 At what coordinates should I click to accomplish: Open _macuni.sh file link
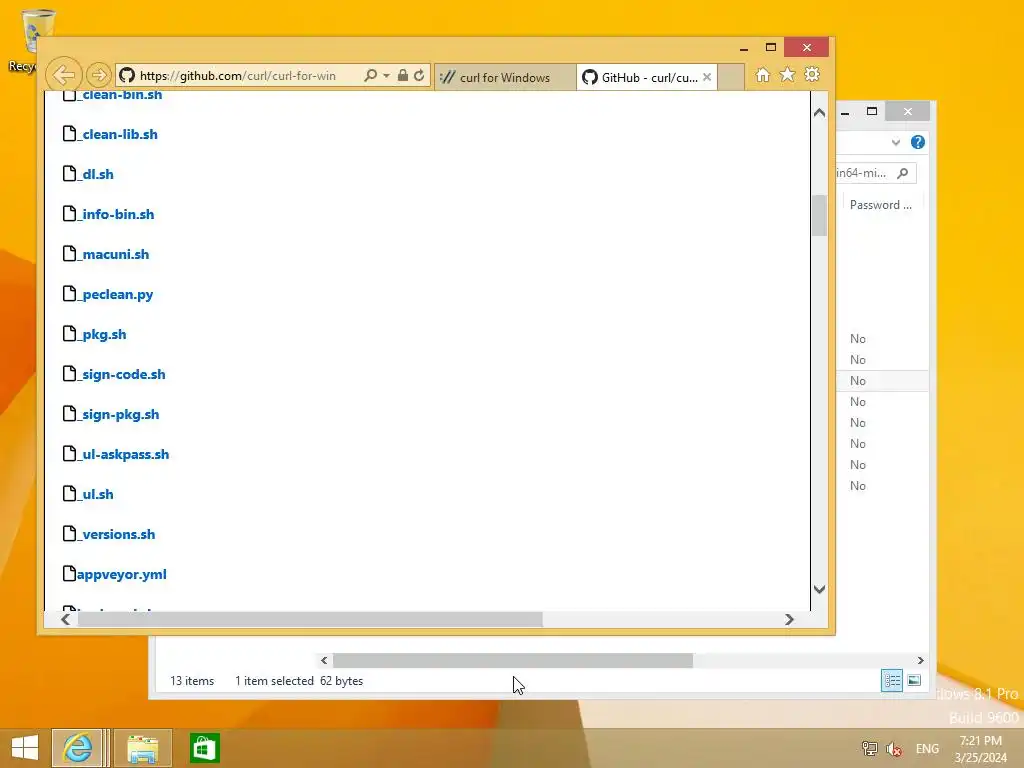tap(115, 254)
